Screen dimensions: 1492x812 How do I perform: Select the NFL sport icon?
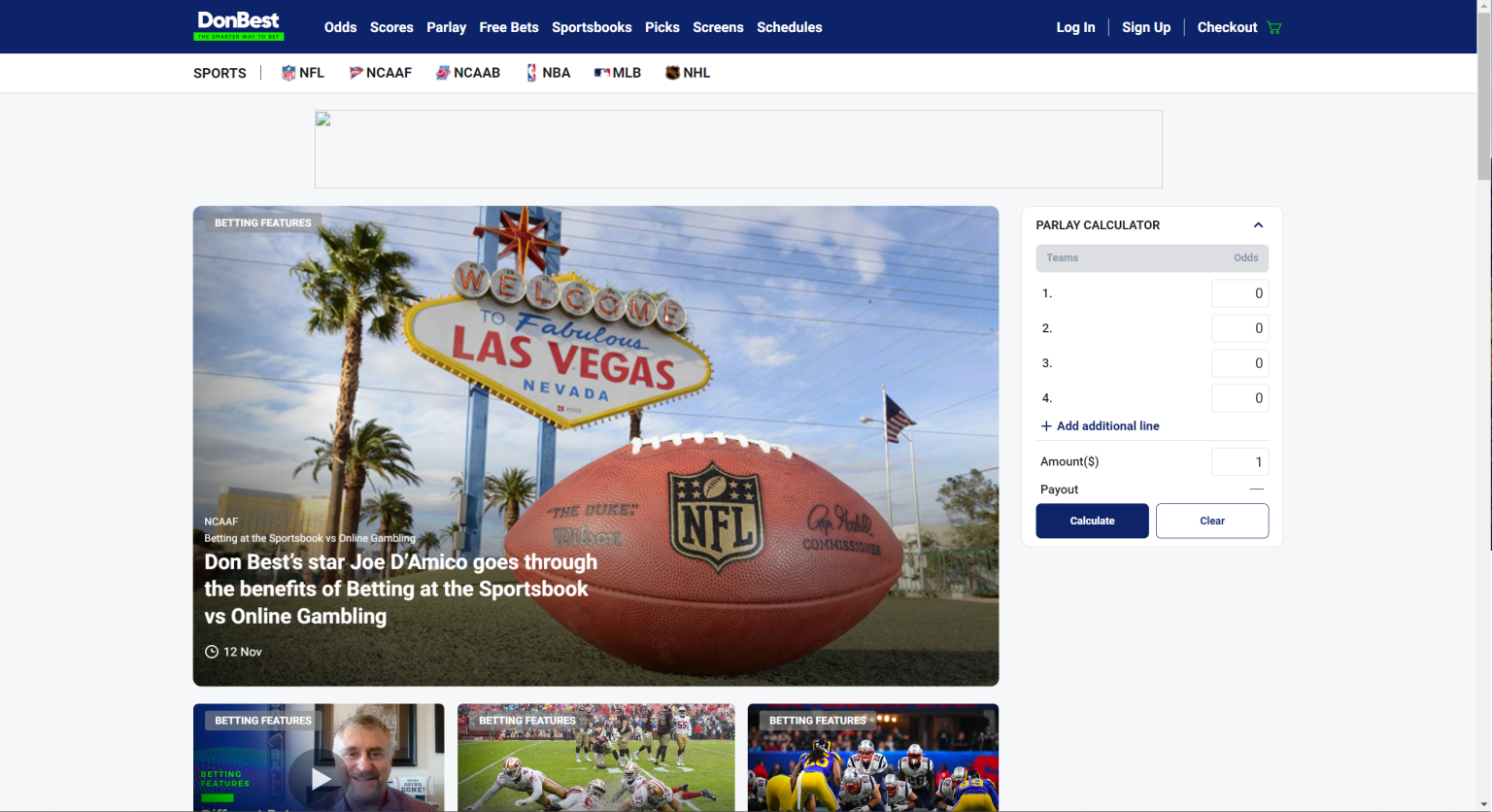click(x=288, y=72)
